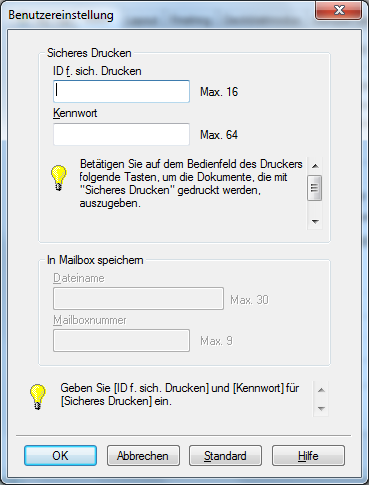Click the bottom light bulb hint icon
This screenshot has height=485, width=369.
[37, 396]
